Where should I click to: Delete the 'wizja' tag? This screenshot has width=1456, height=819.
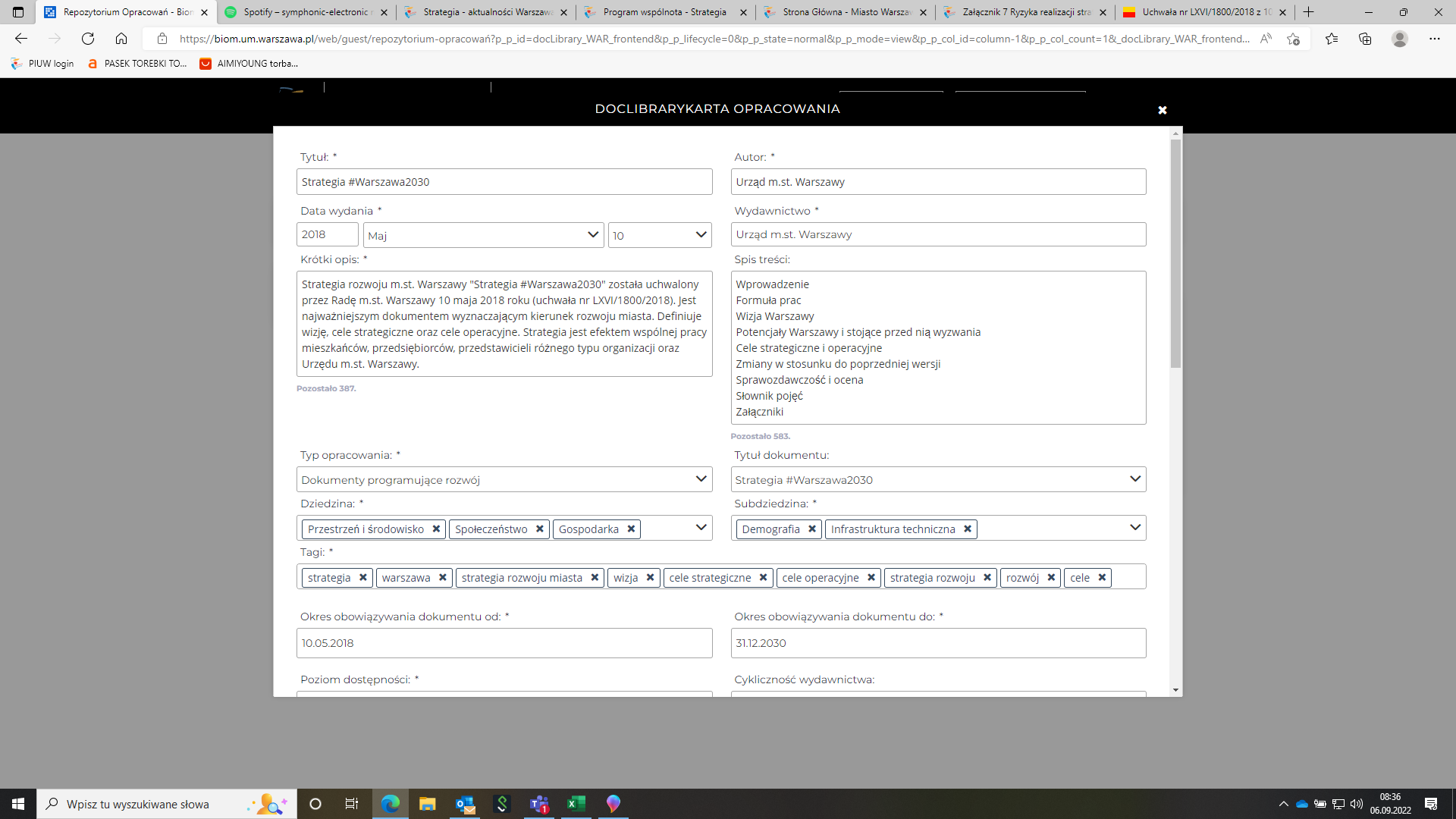tap(650, 578)
